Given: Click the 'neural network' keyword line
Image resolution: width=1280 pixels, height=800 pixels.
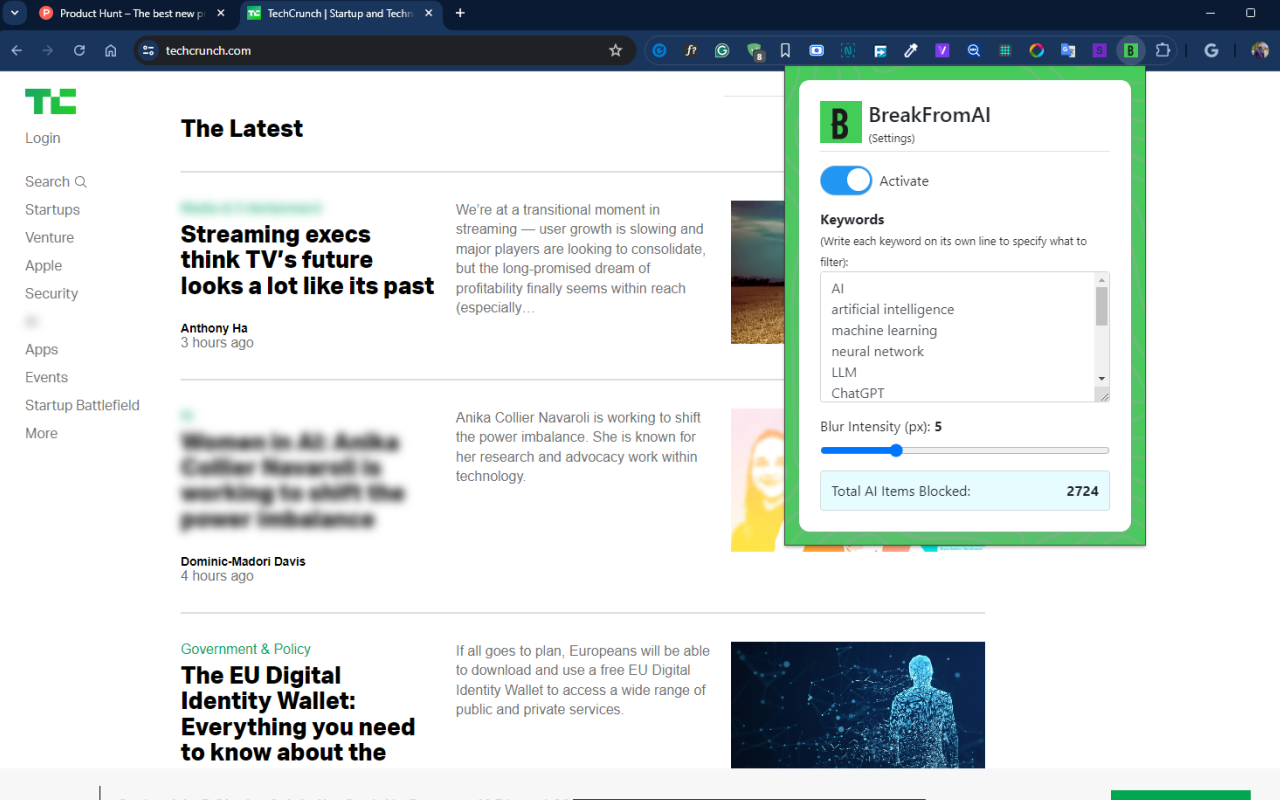Looking at the screenshot, I should point(877,351).
